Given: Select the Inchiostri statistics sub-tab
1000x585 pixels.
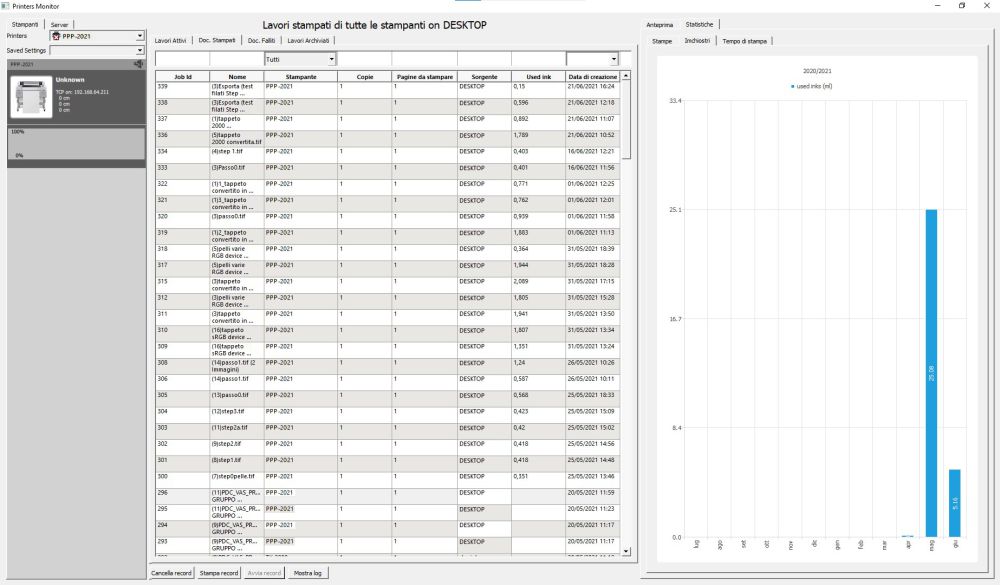Looking at the screenshot, I should point(697,40).
